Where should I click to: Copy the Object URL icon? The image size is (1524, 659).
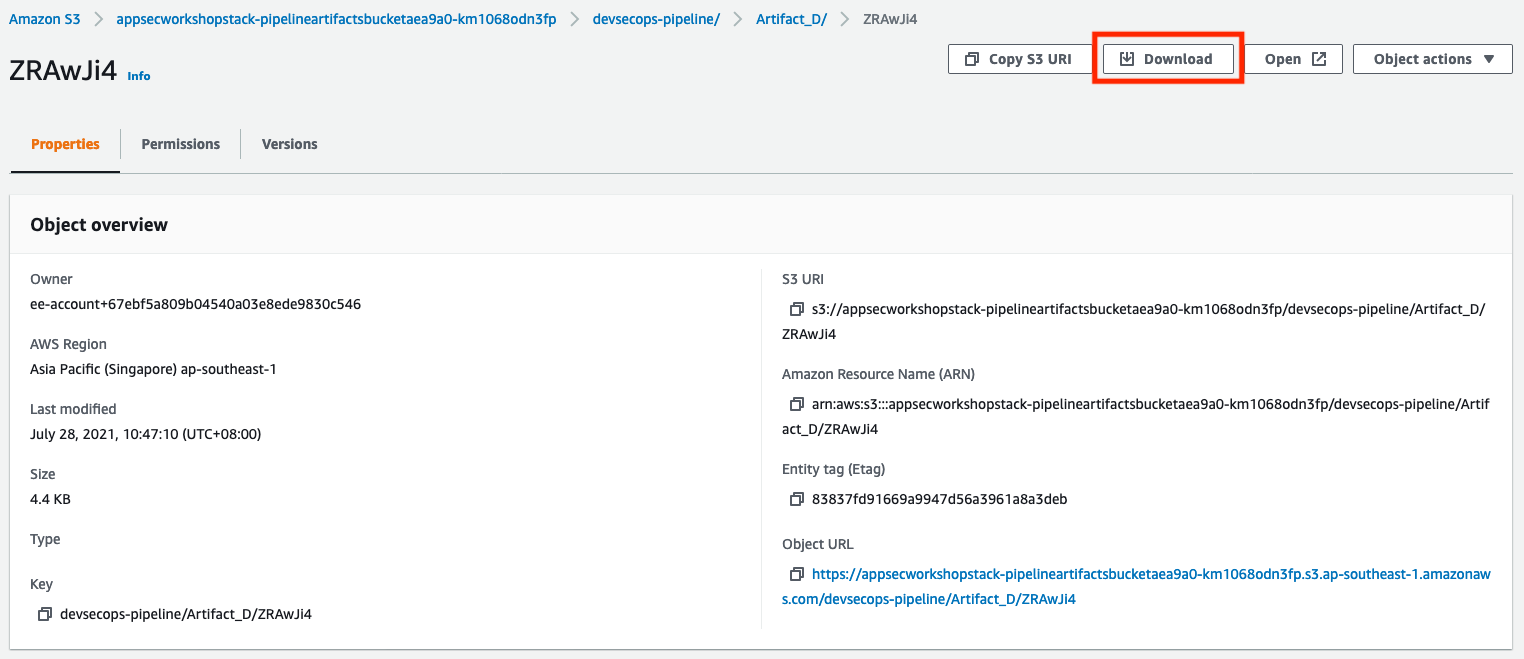797,574
